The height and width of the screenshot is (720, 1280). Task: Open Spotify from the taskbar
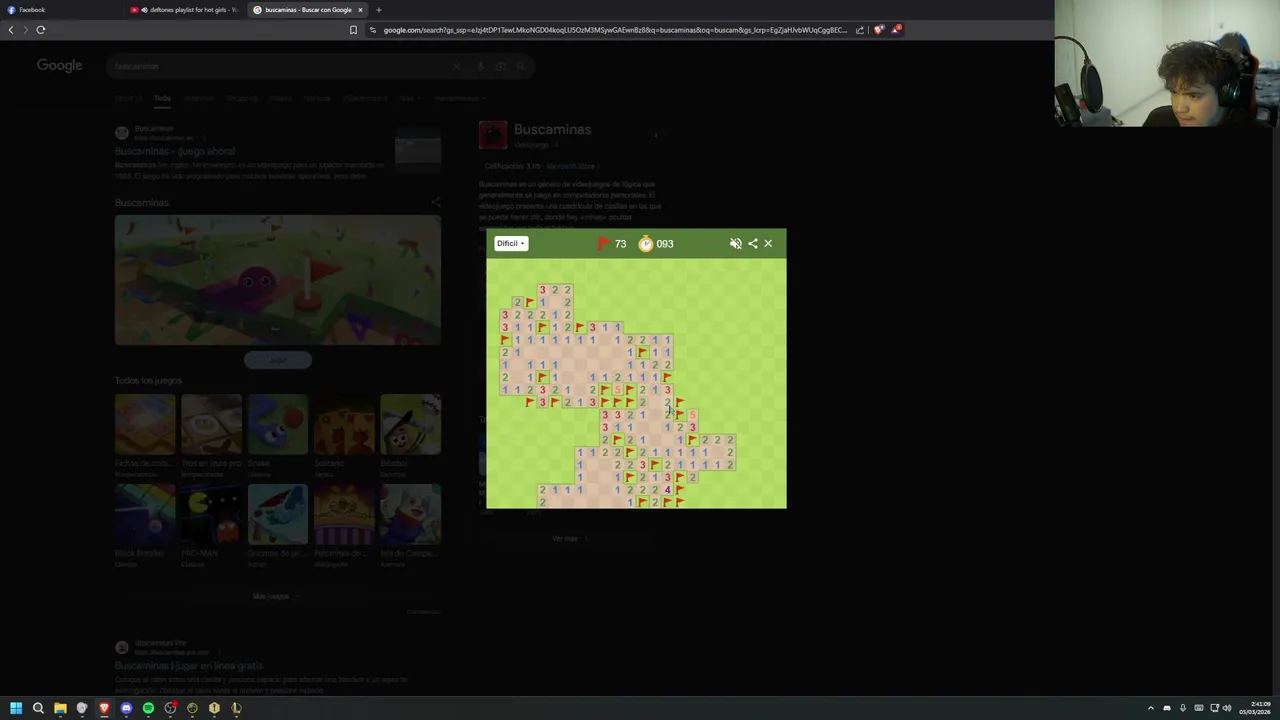(x=148, y=708)
